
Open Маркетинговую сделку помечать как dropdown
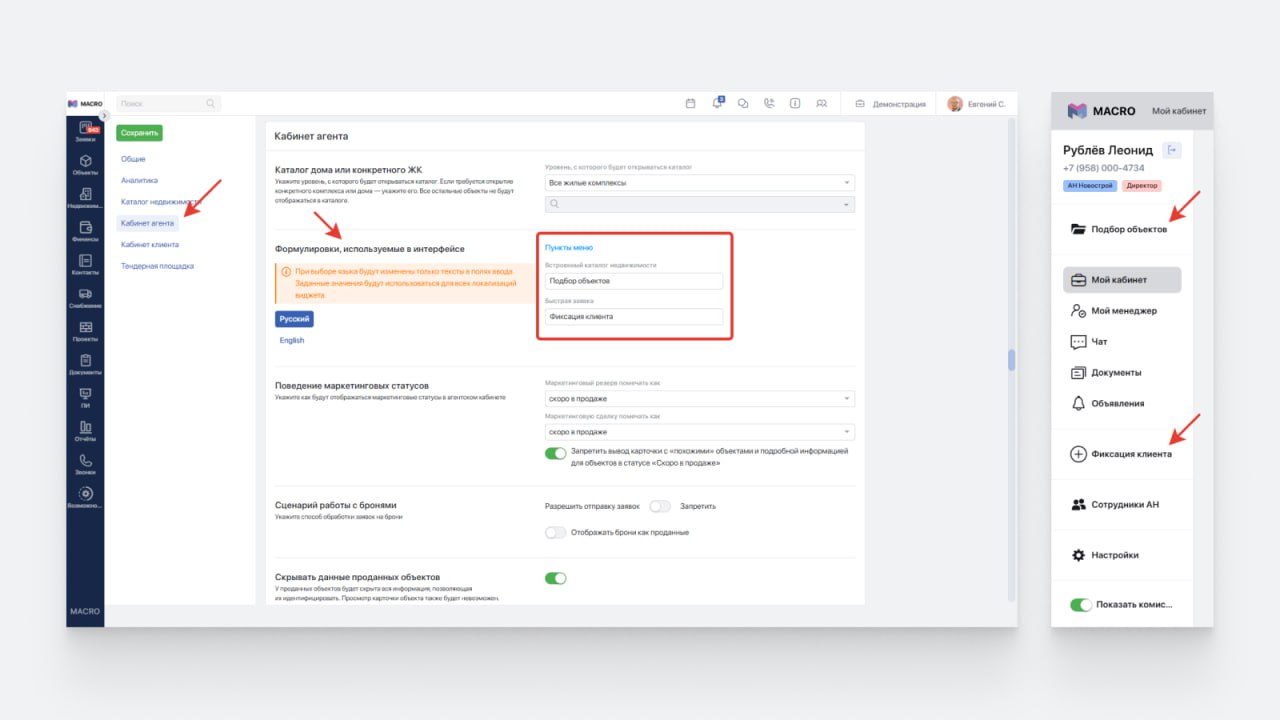pos(699,432)
